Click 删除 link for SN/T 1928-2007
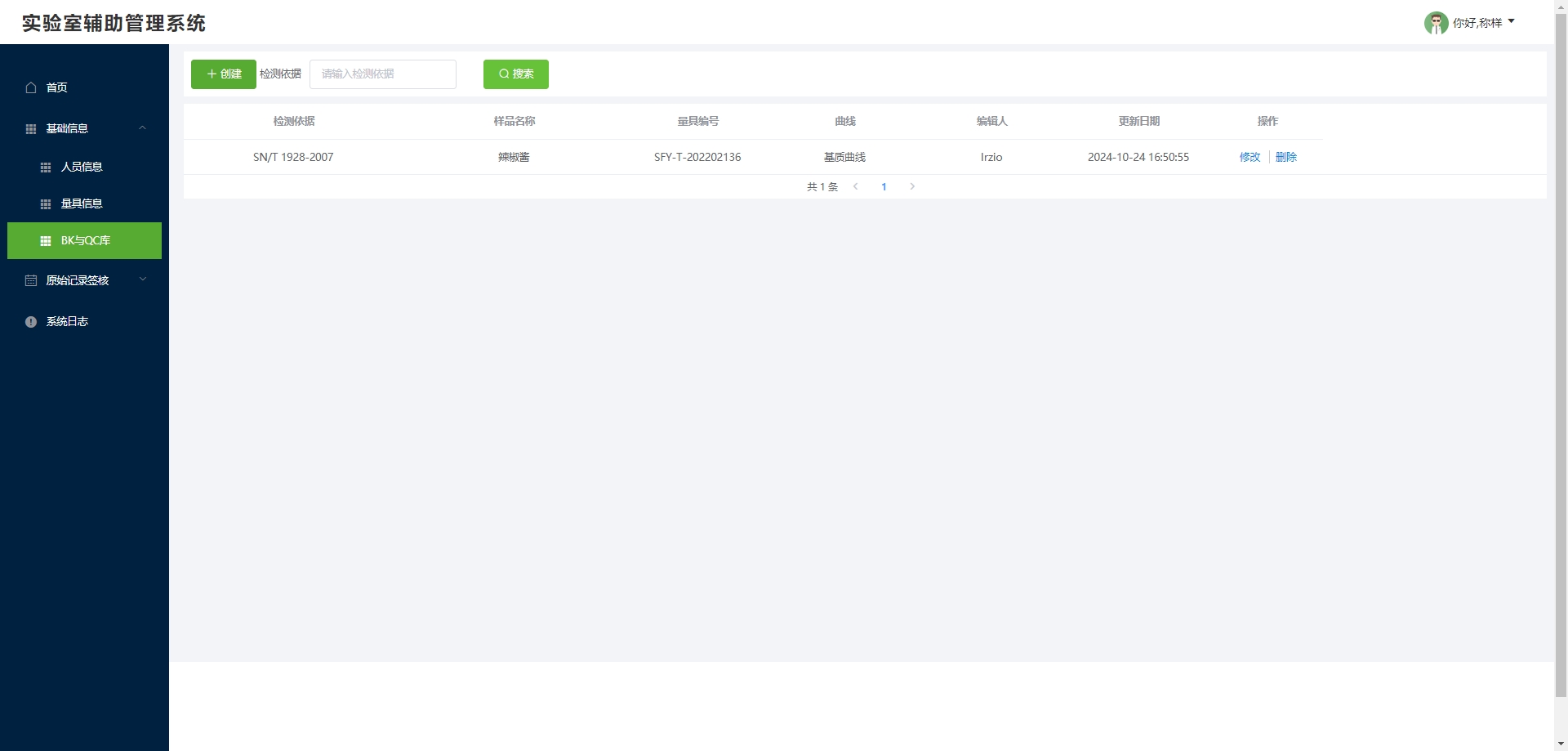 [1285, 157]
